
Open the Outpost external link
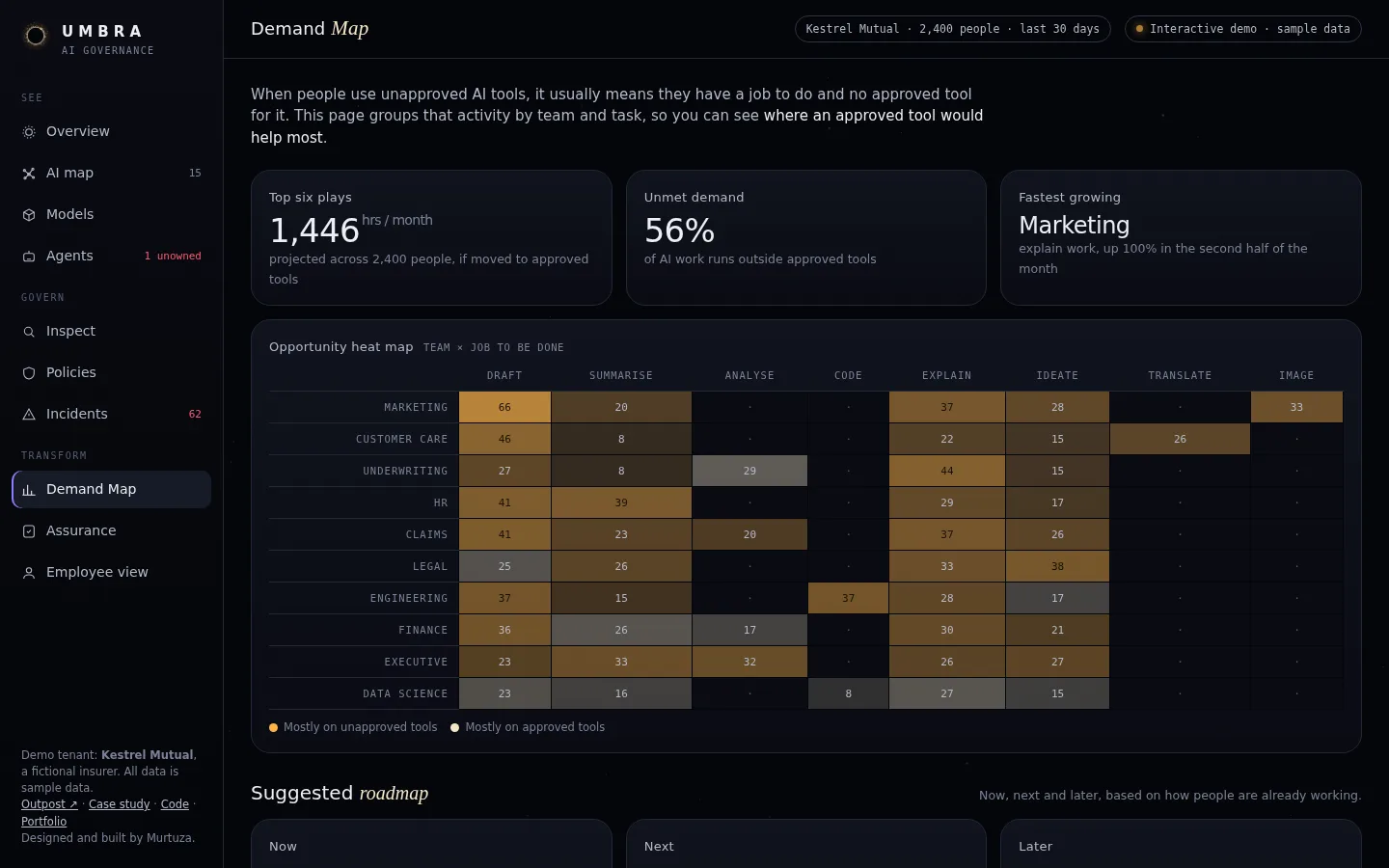coord(49,804)
